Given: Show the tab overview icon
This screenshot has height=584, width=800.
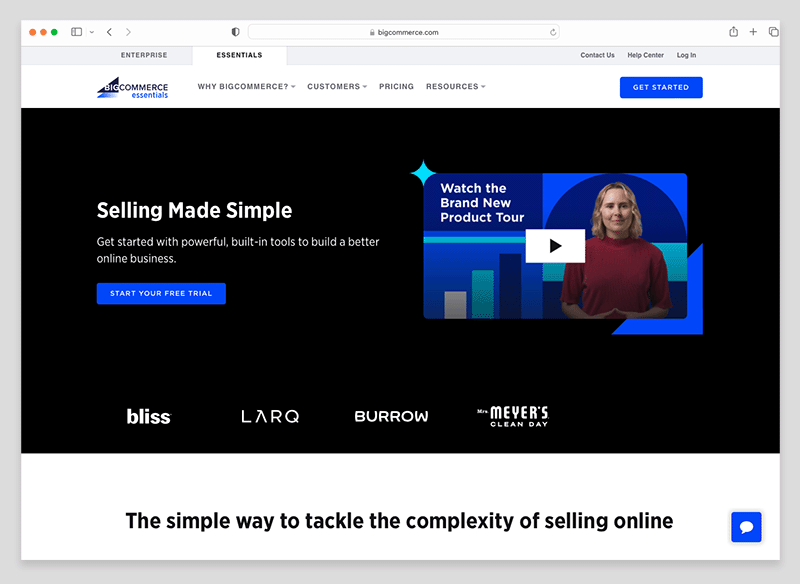Looking at the screenshot, I should tap(773, 32).
